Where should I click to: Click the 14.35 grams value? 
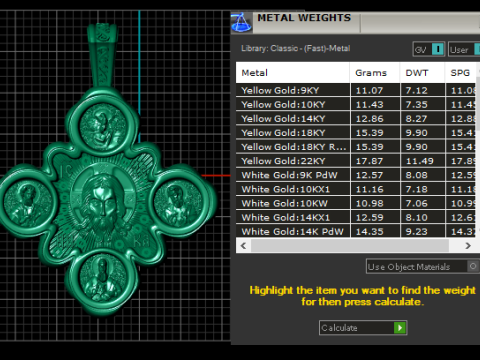click(369, 231)
